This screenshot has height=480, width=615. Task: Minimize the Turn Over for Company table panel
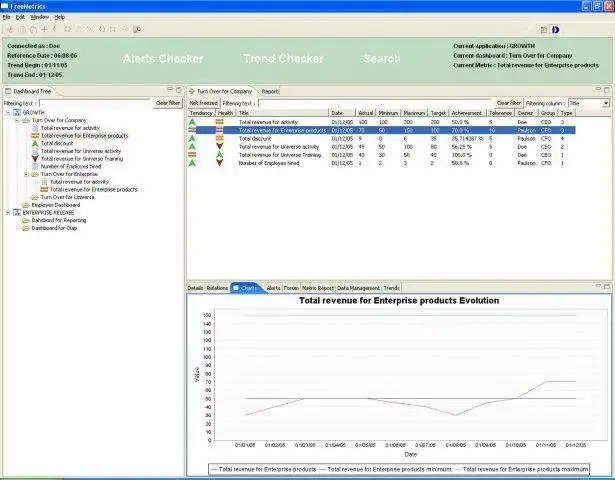(598, 90)
